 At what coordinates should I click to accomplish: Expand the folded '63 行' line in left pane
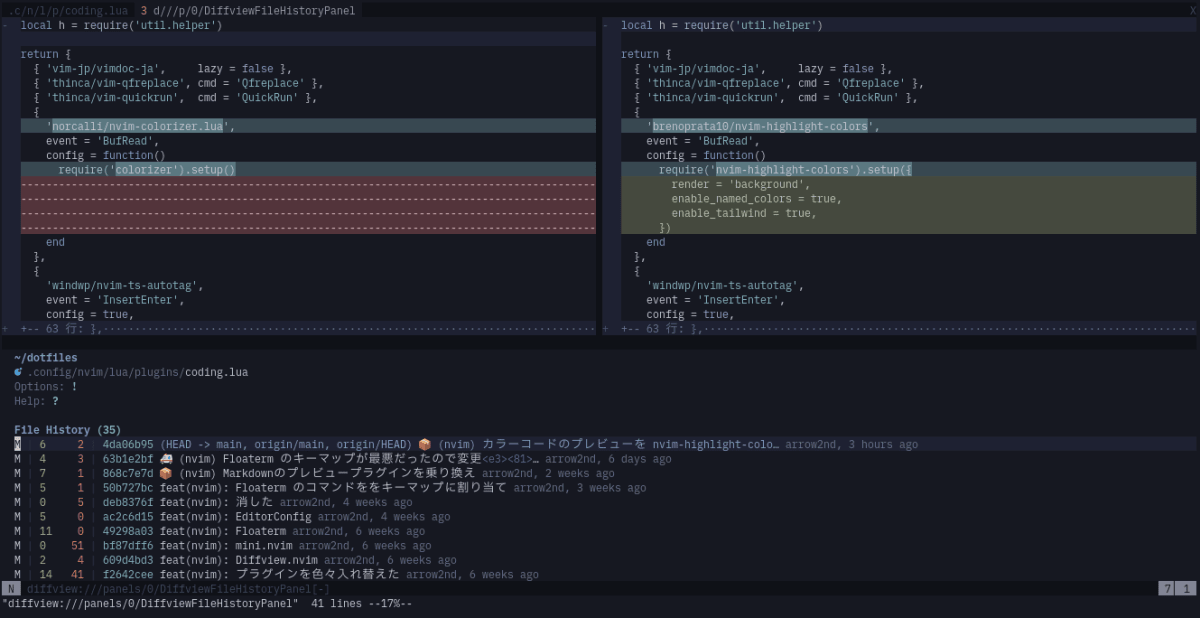[308, 328]
